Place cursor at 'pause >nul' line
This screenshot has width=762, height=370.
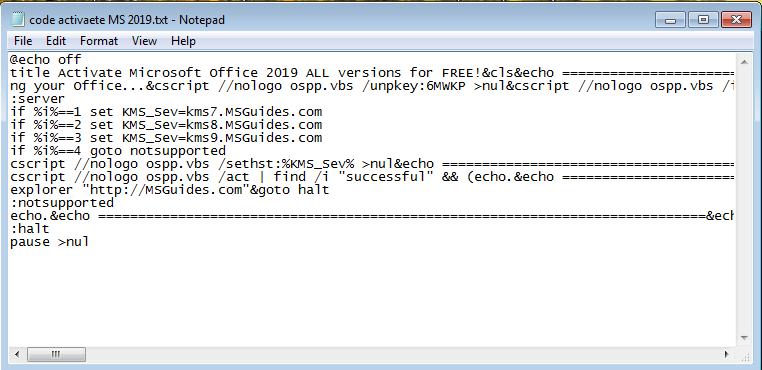pos(49,242)
